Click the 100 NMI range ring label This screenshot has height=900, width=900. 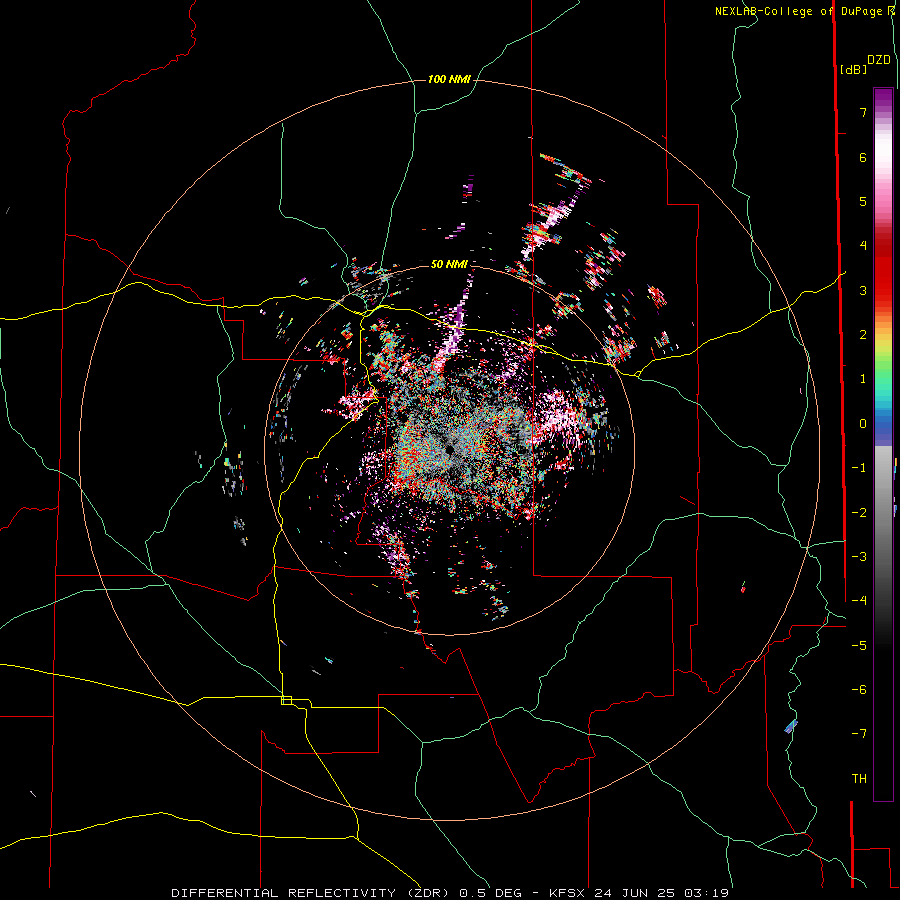tap(449, 79)
